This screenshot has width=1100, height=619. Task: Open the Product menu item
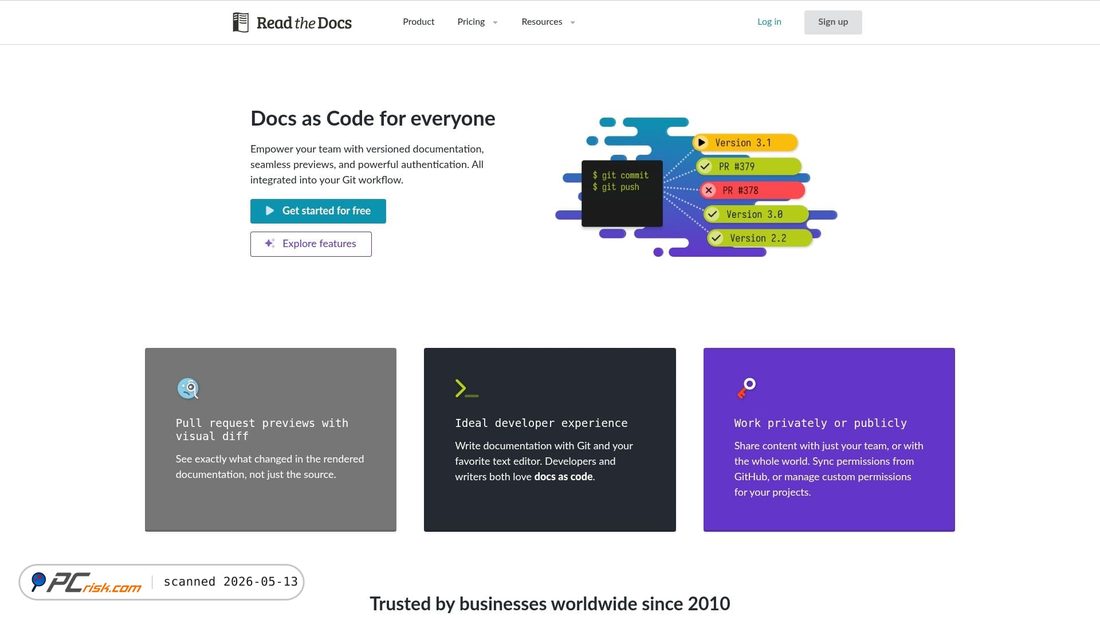click(x=418, y=22)
